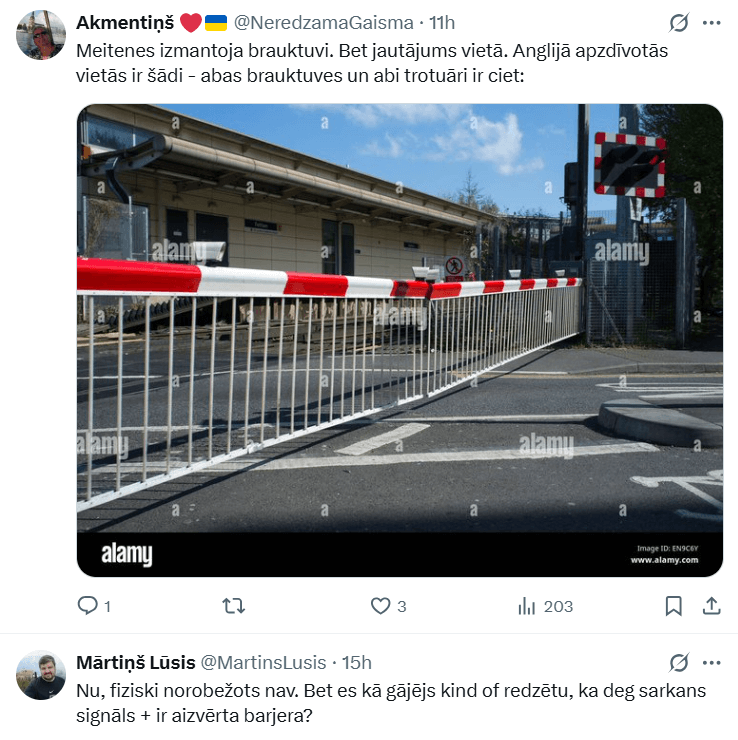Open Akmentiņš's profile picture
Image resolution: width=738 pixels, height=740 pixels.
pos(41,35)
